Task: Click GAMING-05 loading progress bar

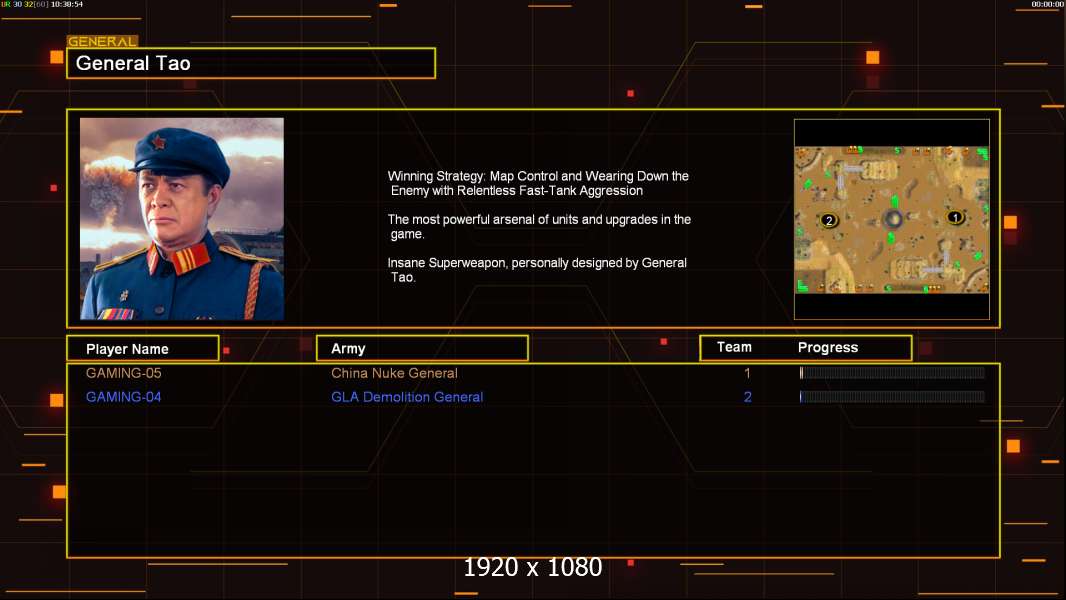Action: [892, 372]
